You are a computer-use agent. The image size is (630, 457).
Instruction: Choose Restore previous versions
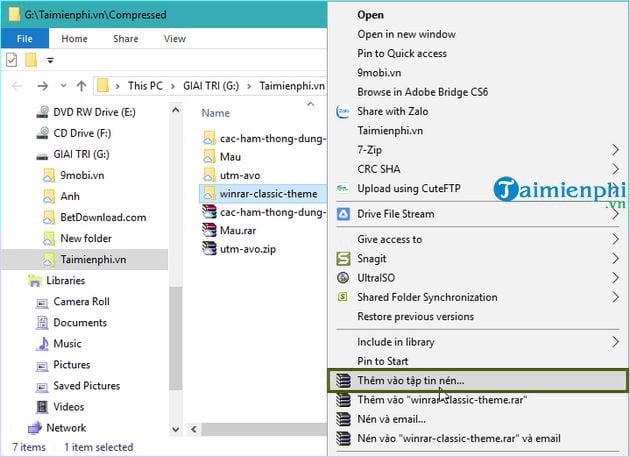(416, 316)
